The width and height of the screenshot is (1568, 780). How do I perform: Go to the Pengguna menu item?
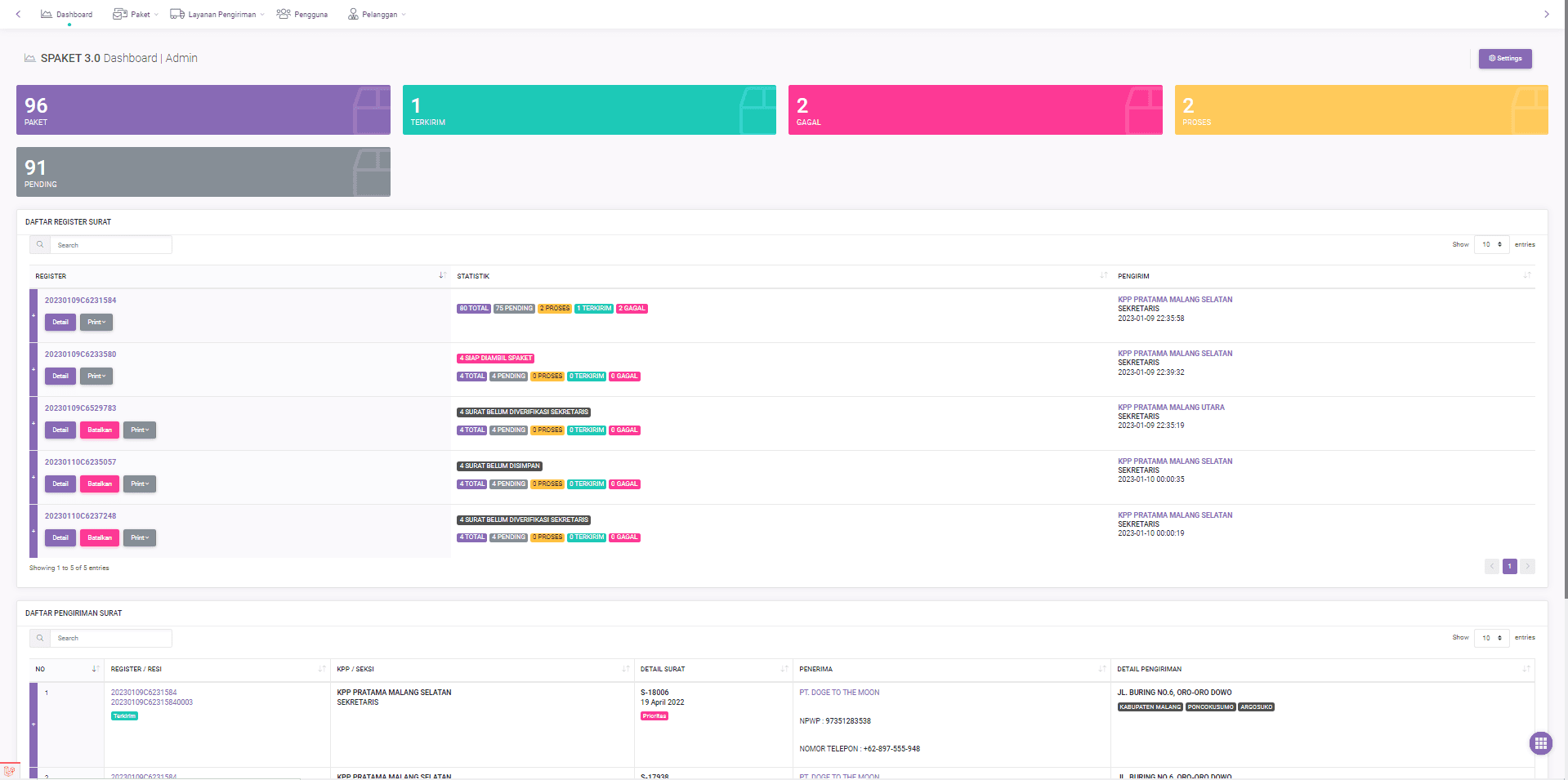point(302,15)
